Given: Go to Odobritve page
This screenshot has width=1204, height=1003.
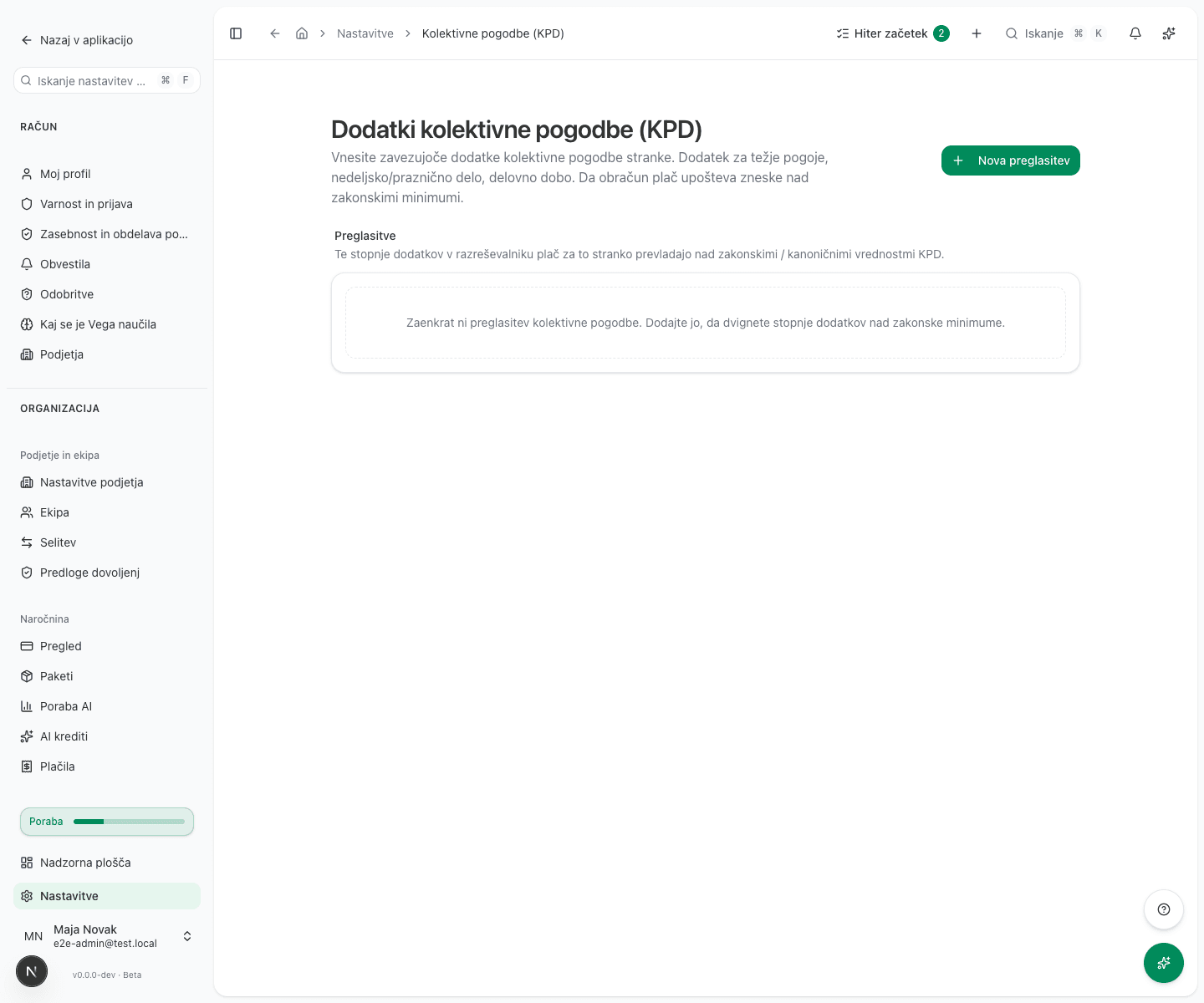Looking at the screenshot, I should pos(107,294).
